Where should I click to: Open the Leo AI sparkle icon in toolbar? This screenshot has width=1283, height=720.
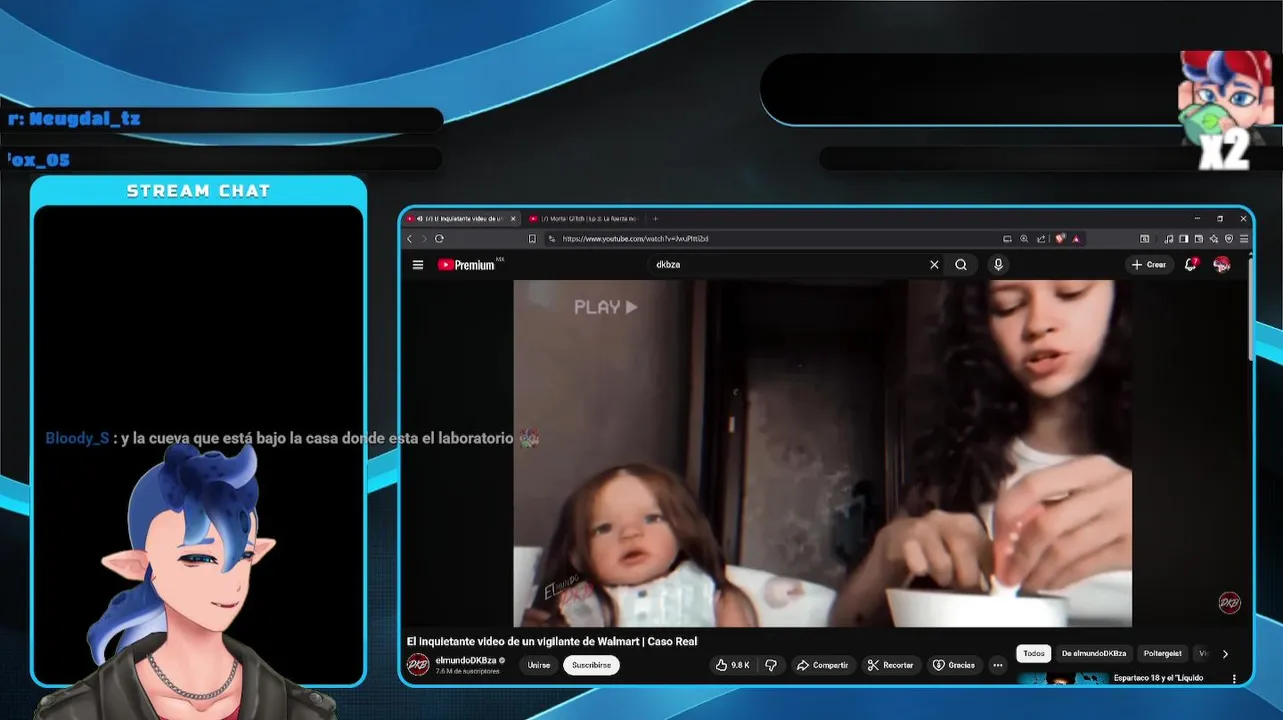click(1214, 239)
